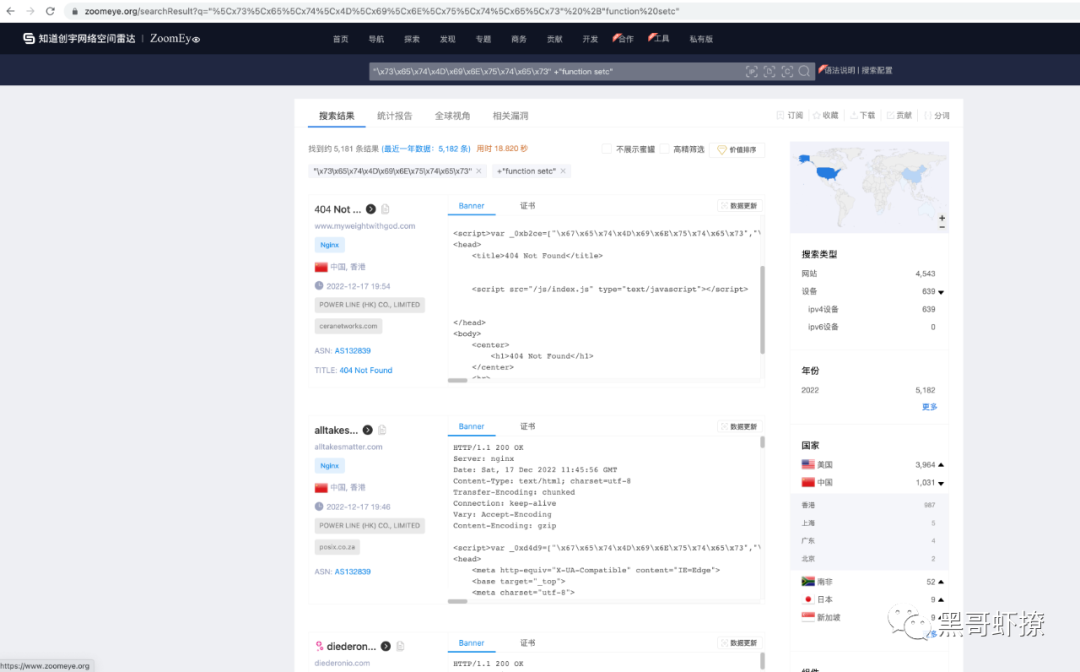Click the browser address bar URL
Image resolution: width=1080 pixels, height=672 pixels.
click(382, 11)
